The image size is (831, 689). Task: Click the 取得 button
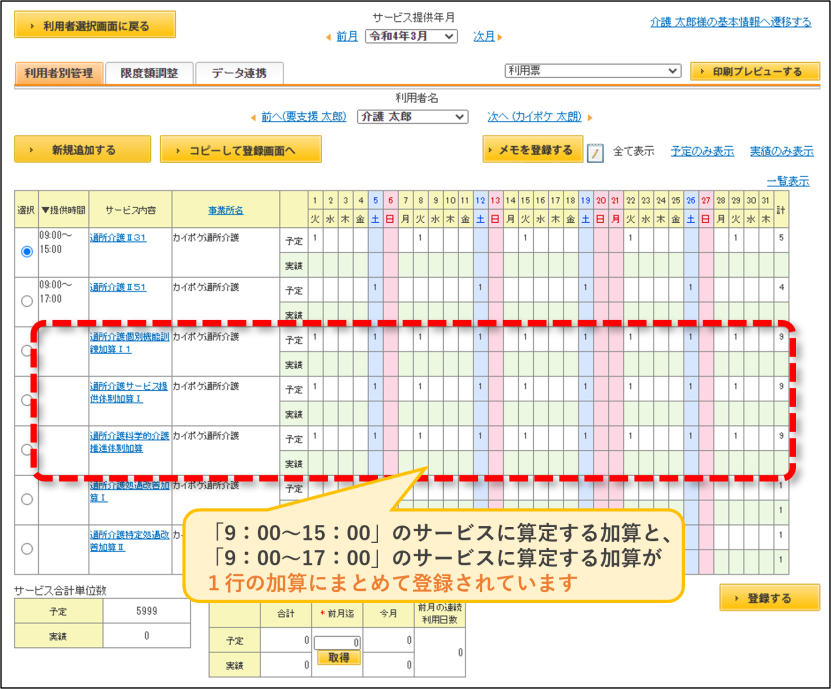click(338, 658)
